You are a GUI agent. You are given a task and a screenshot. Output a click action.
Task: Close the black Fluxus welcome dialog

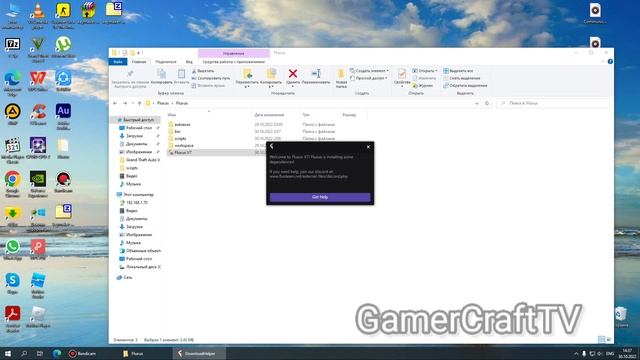coord(368,147)
